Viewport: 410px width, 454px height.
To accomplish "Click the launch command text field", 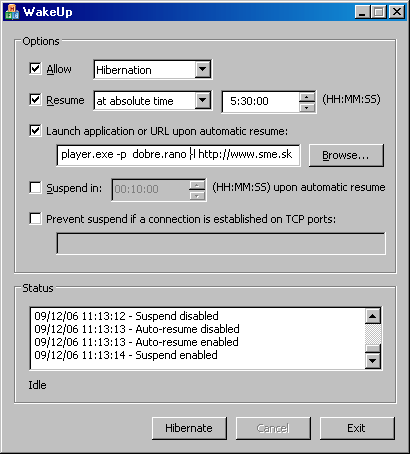I will [x=178, y=155].
